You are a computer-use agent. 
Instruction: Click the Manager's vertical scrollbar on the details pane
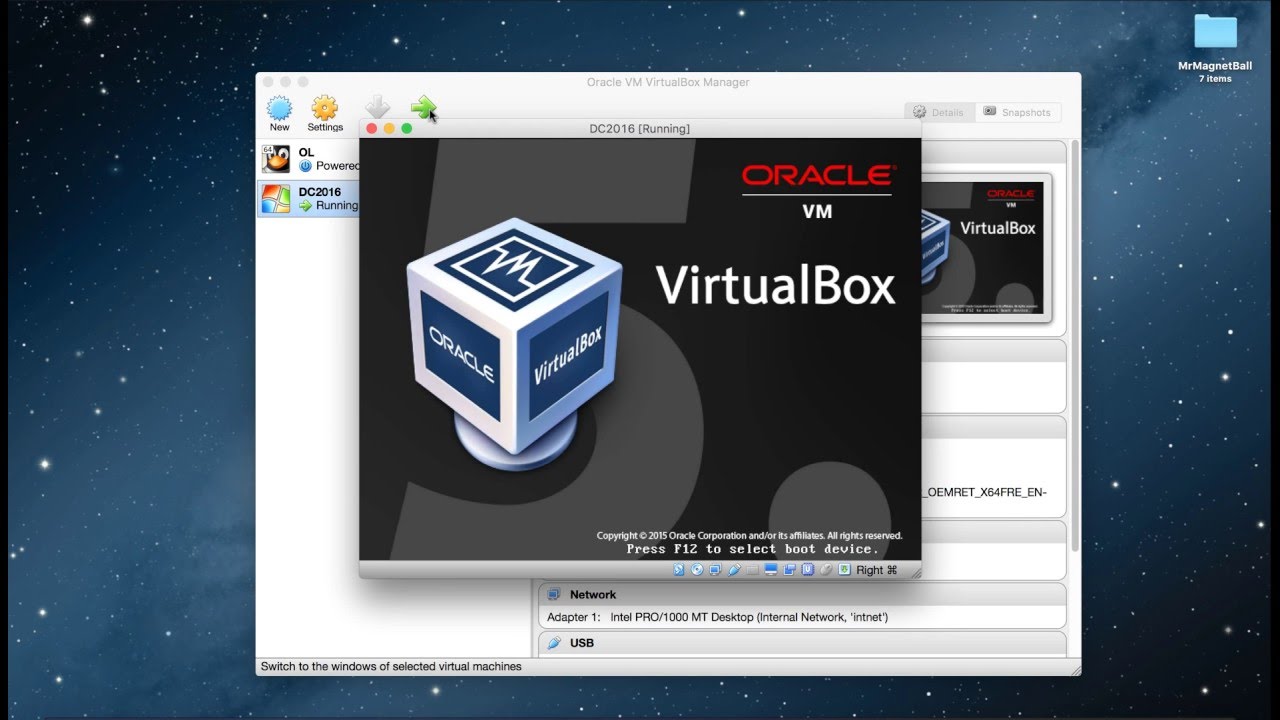point(1075,345)
